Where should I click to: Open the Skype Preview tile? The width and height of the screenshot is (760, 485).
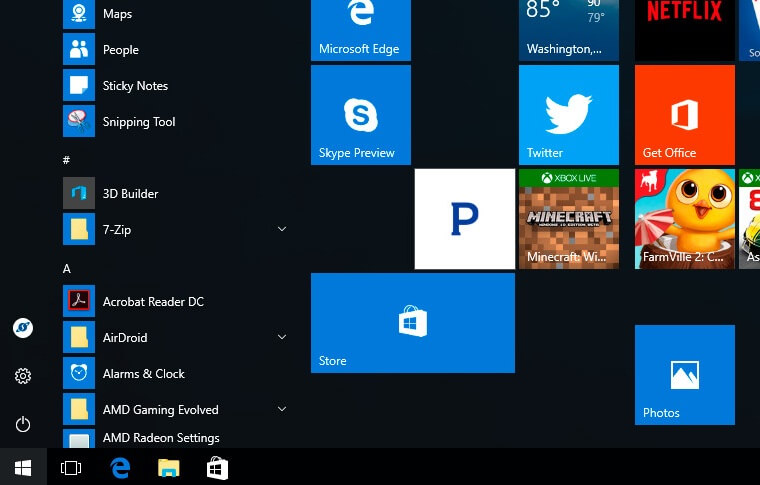point(361,115)
